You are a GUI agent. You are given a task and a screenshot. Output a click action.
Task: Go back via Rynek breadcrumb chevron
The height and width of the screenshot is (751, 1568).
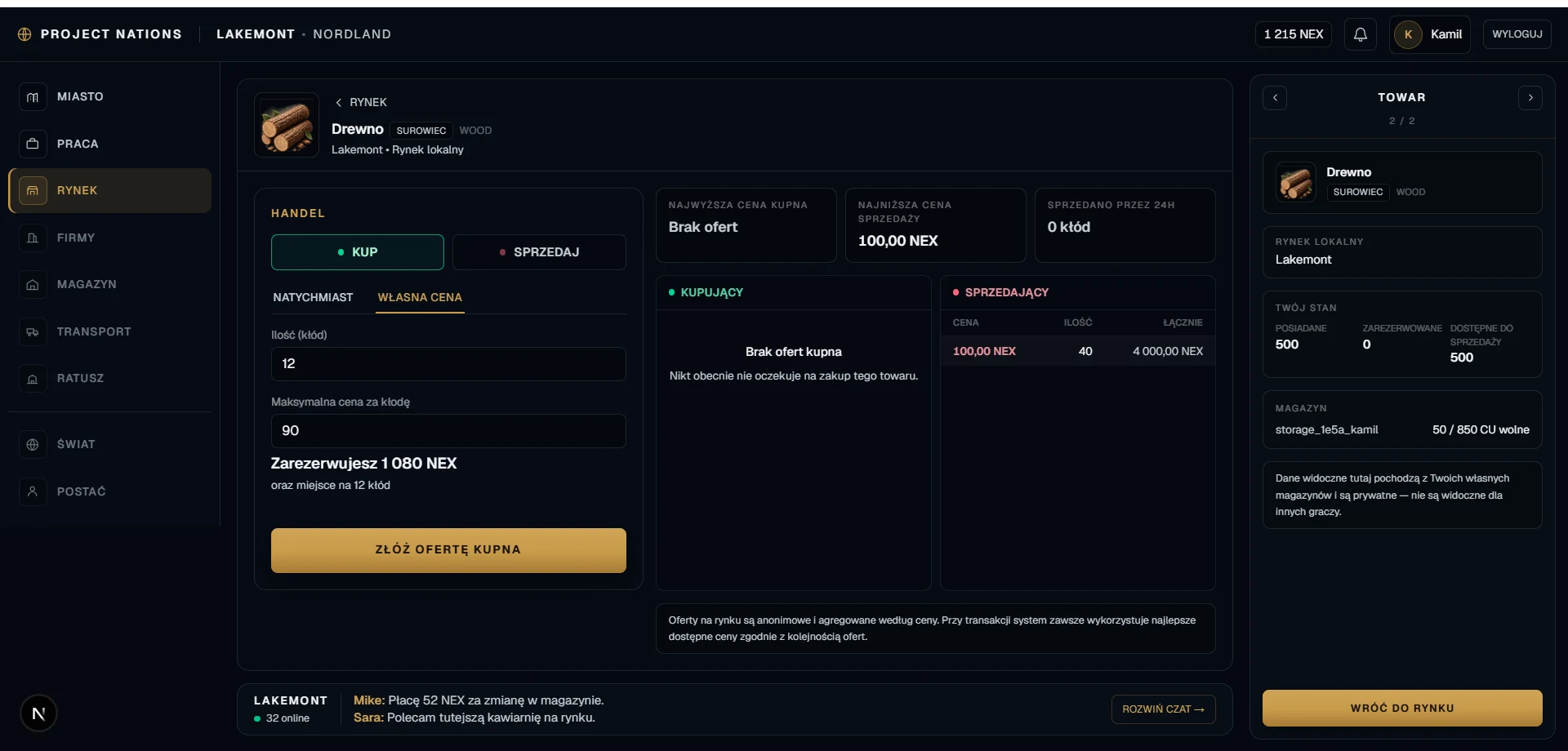click(339, 103)
